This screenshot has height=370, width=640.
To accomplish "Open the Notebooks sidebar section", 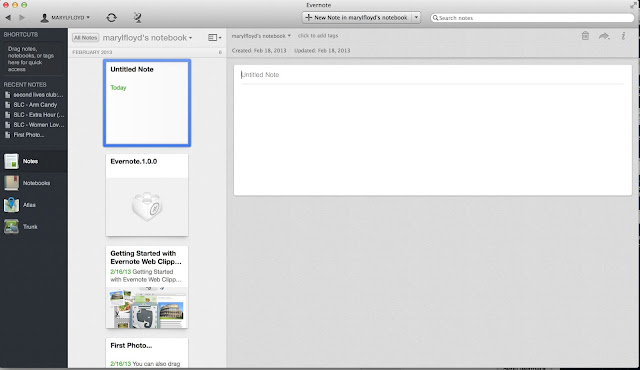I will coord(34,183).
